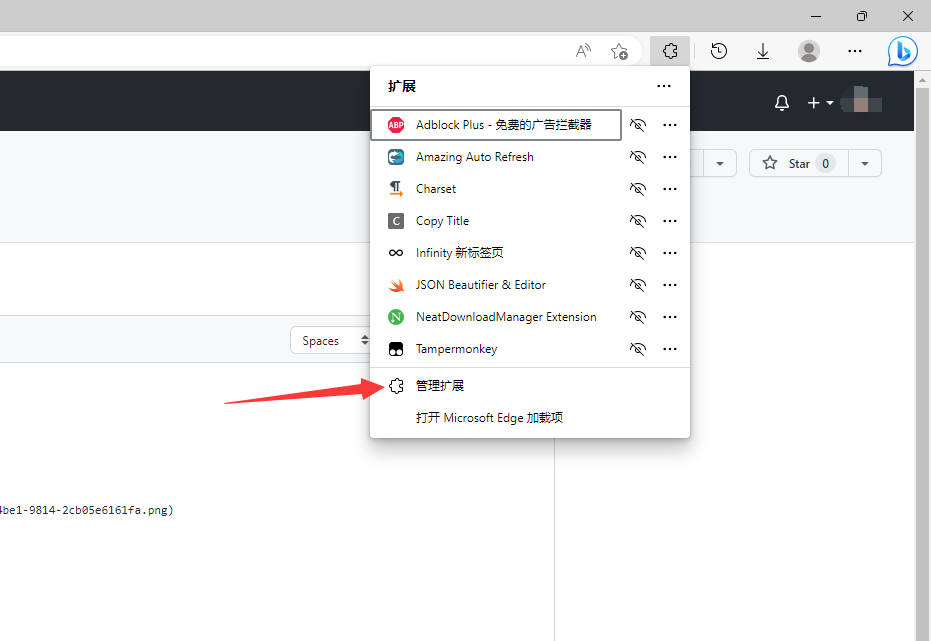The width and height of the screenshot is (931, 641).
Task: Select Tampermonkey extension entry
Action: 496,349
